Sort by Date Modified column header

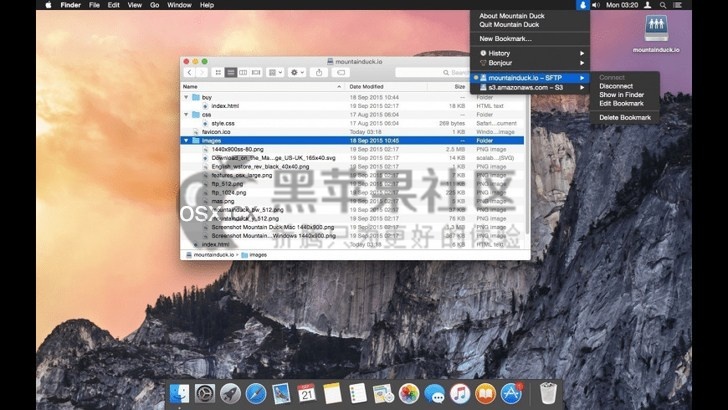point(386,87)
